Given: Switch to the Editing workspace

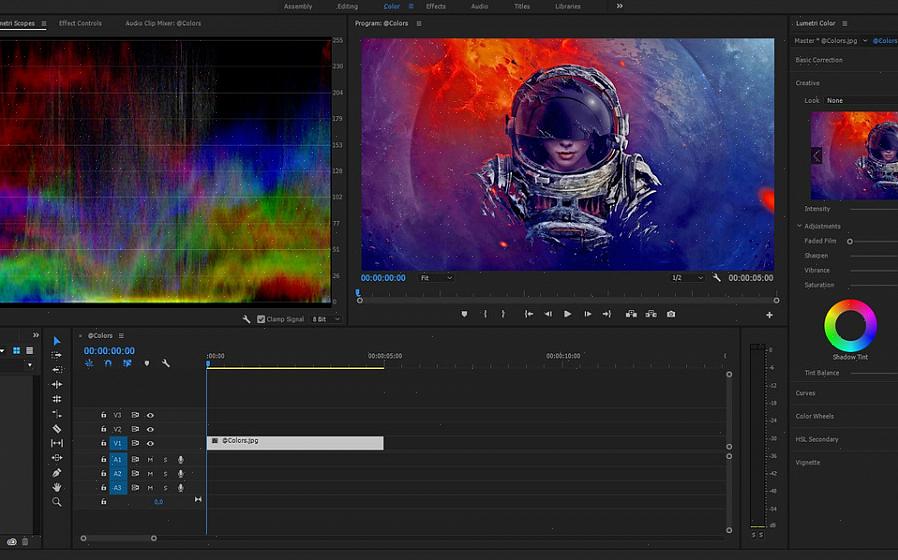Looking at the screenshot, I should pos(347,6).
